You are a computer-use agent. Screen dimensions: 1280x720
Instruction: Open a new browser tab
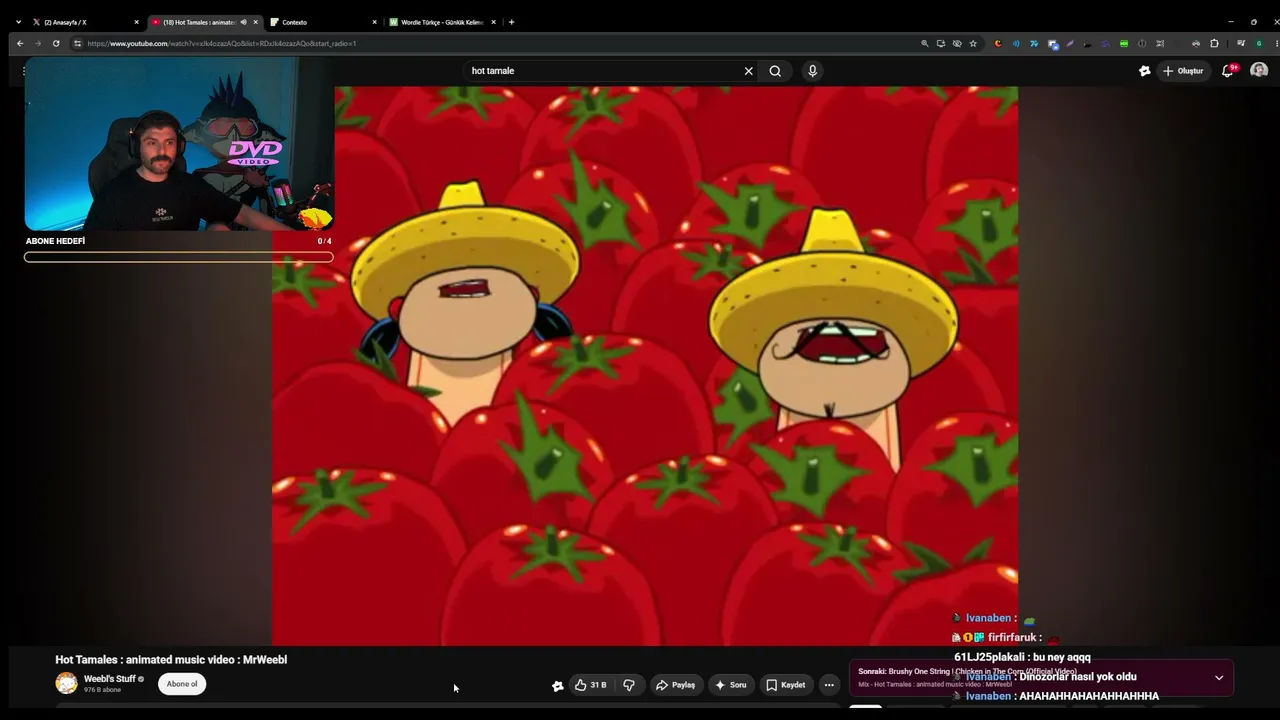511,22
